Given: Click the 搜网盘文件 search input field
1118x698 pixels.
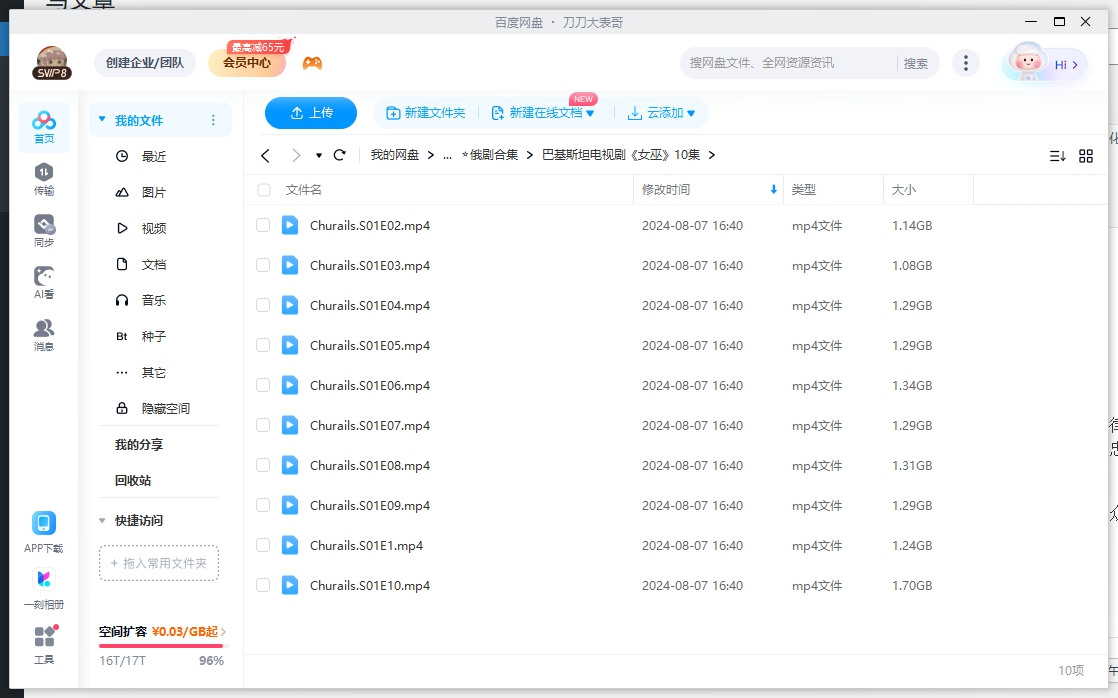Looking at the screenshot, I should 790,62.
